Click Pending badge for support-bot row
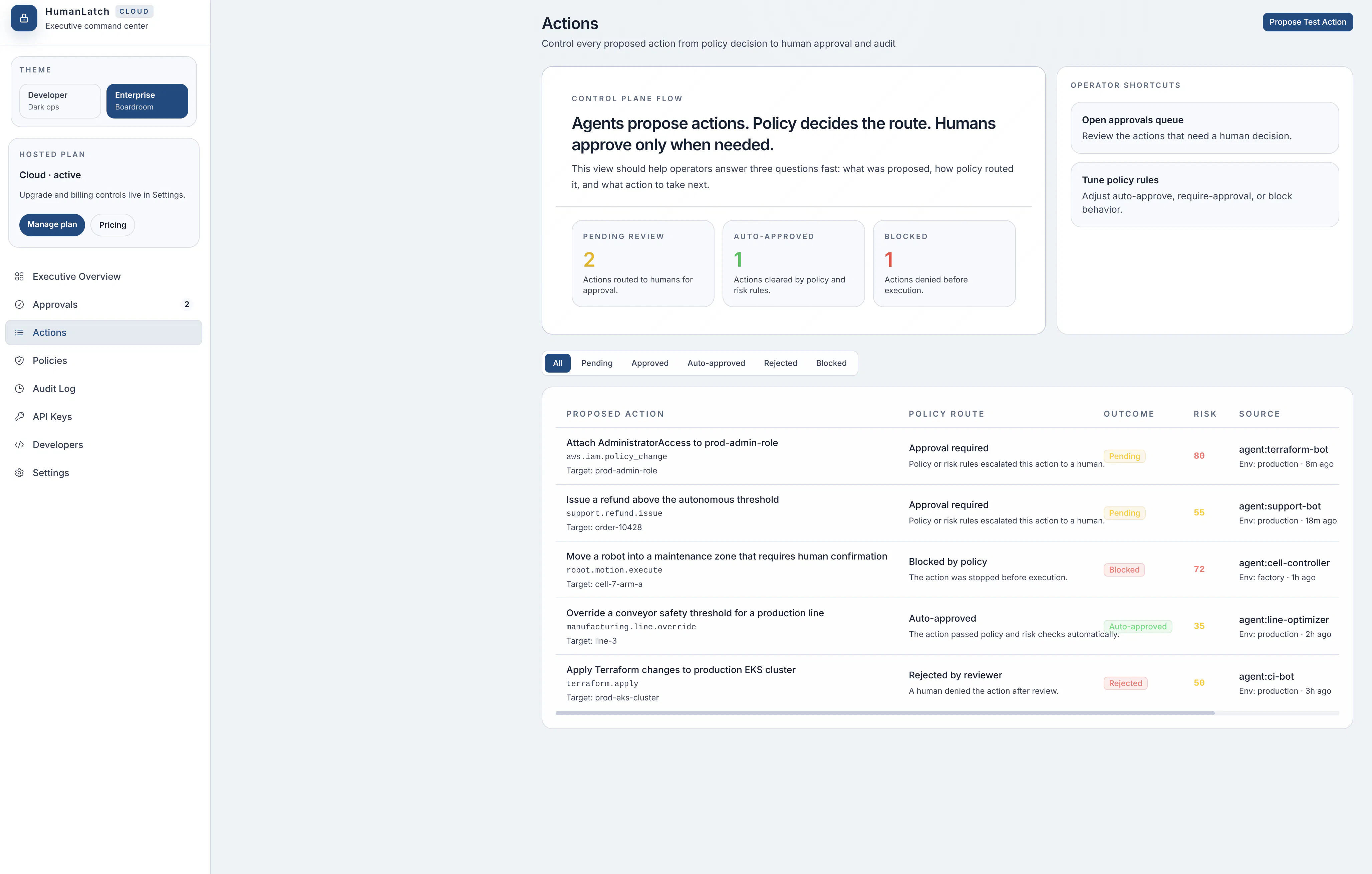 pos(1124,513)
